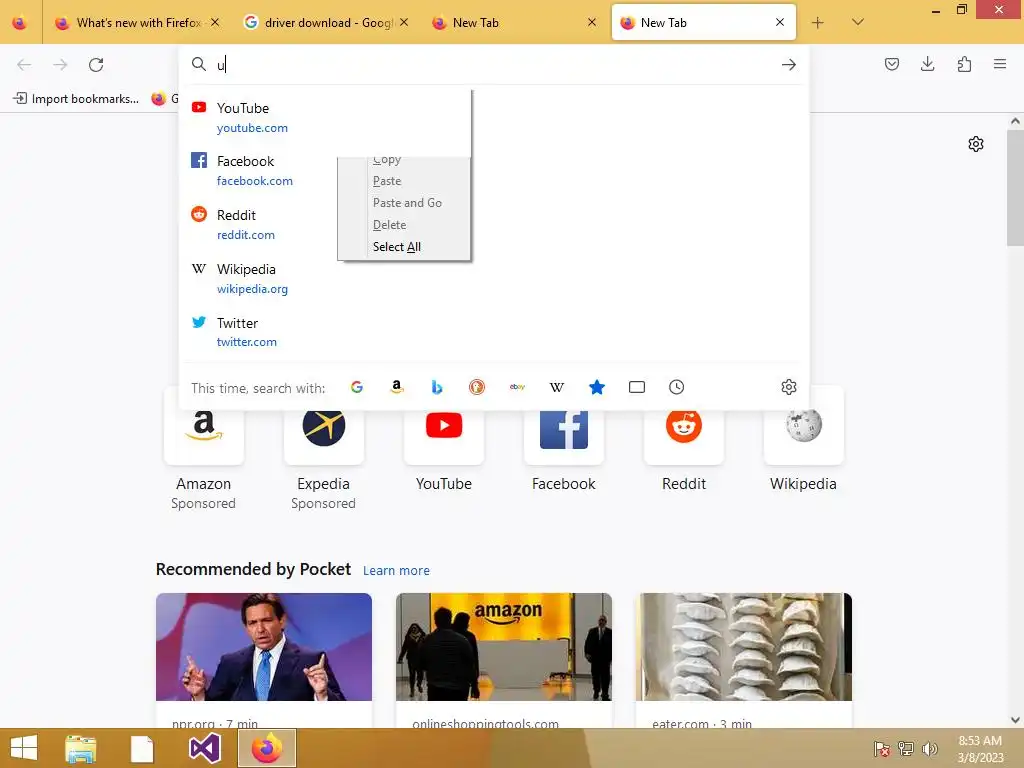
Task: Select the Wikipedia suggestion wikipedia.org
Action: (x=494, y=278)
